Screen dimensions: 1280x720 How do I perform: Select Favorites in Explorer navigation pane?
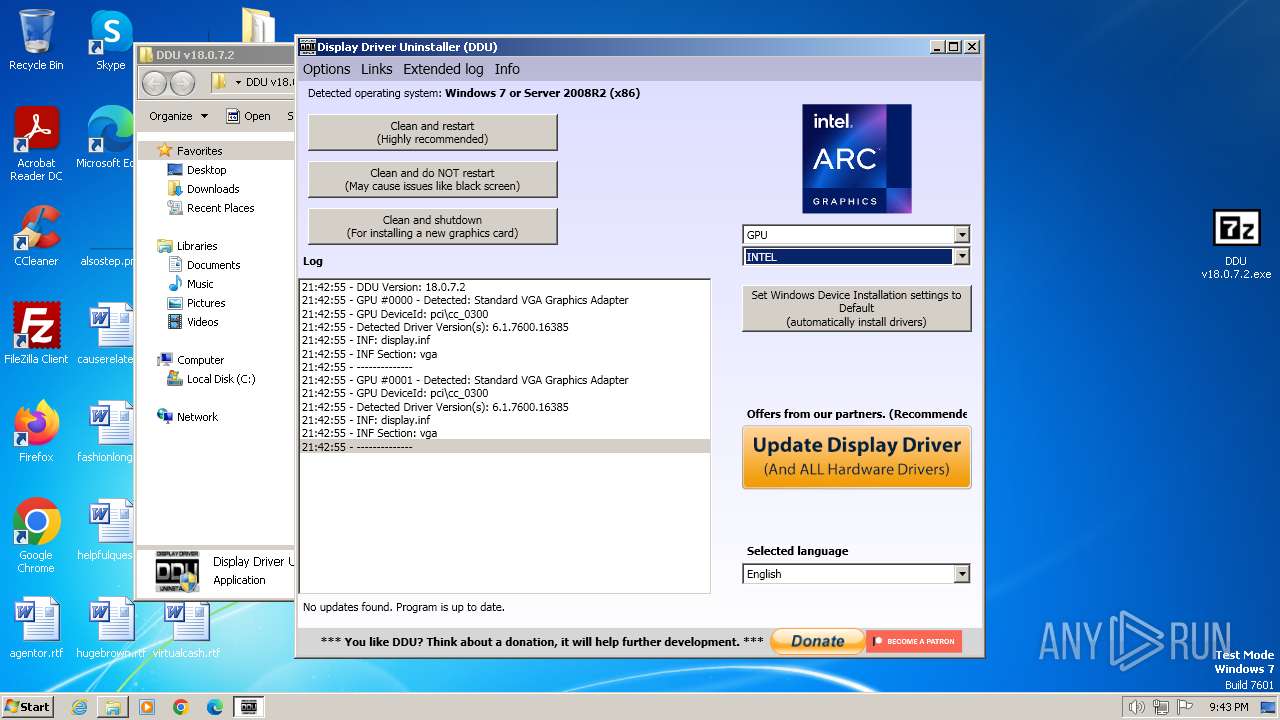[x=199, y=151]
